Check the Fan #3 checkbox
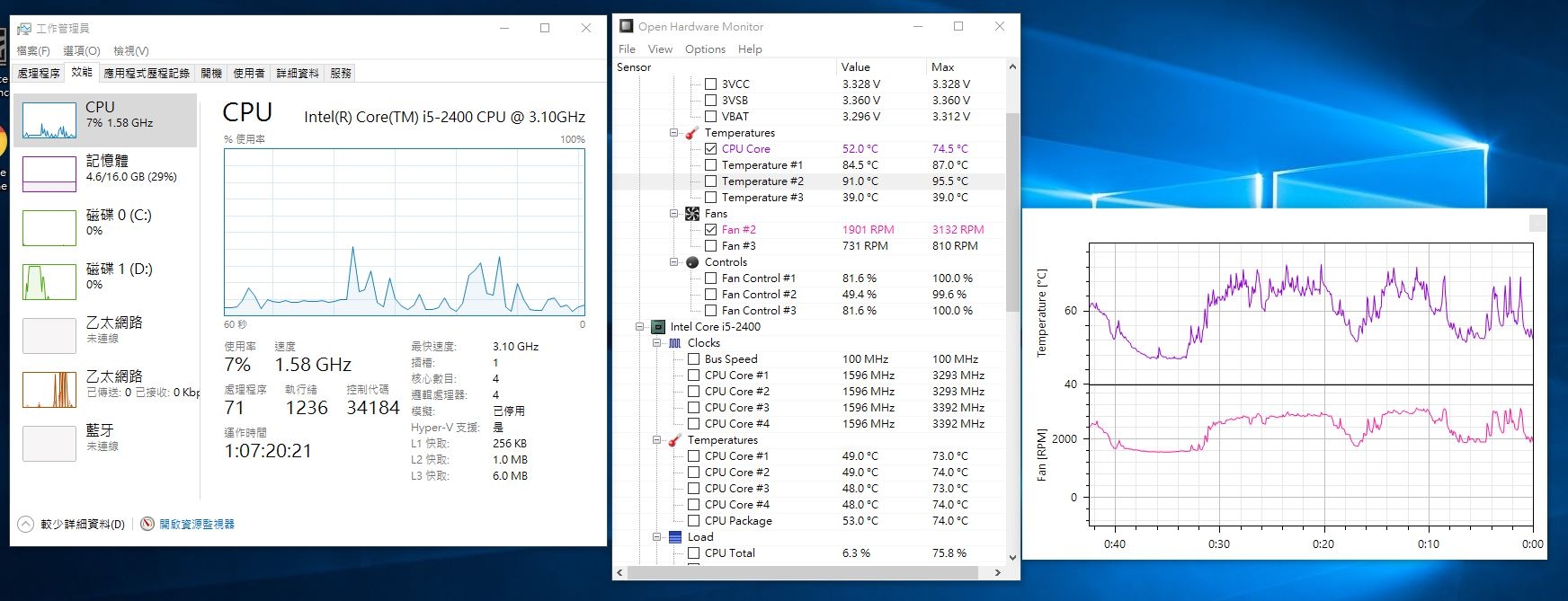Screen dimensions: 1568x601 point(710,246)
